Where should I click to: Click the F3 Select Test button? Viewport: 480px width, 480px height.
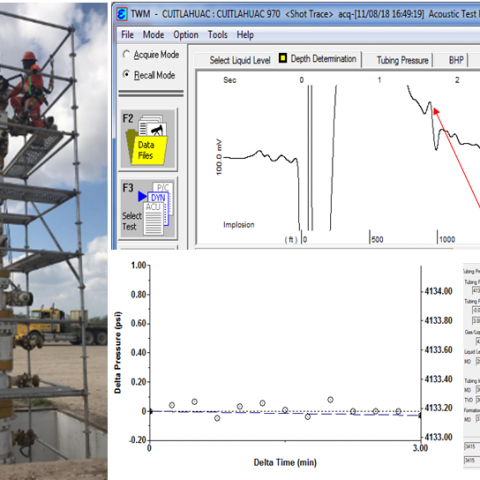coord(148,208)
